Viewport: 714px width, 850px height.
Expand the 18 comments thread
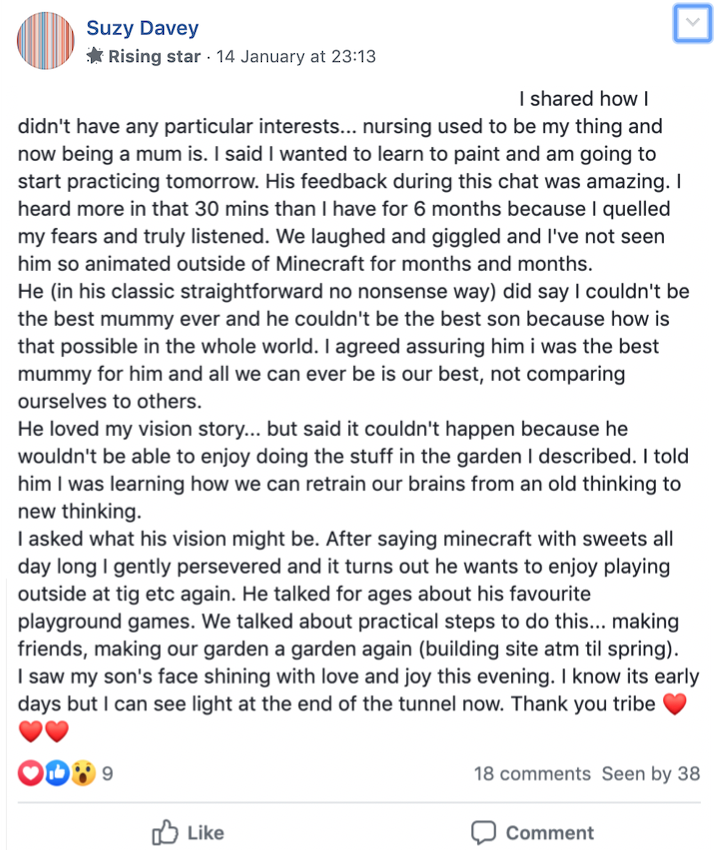(532, 773)
